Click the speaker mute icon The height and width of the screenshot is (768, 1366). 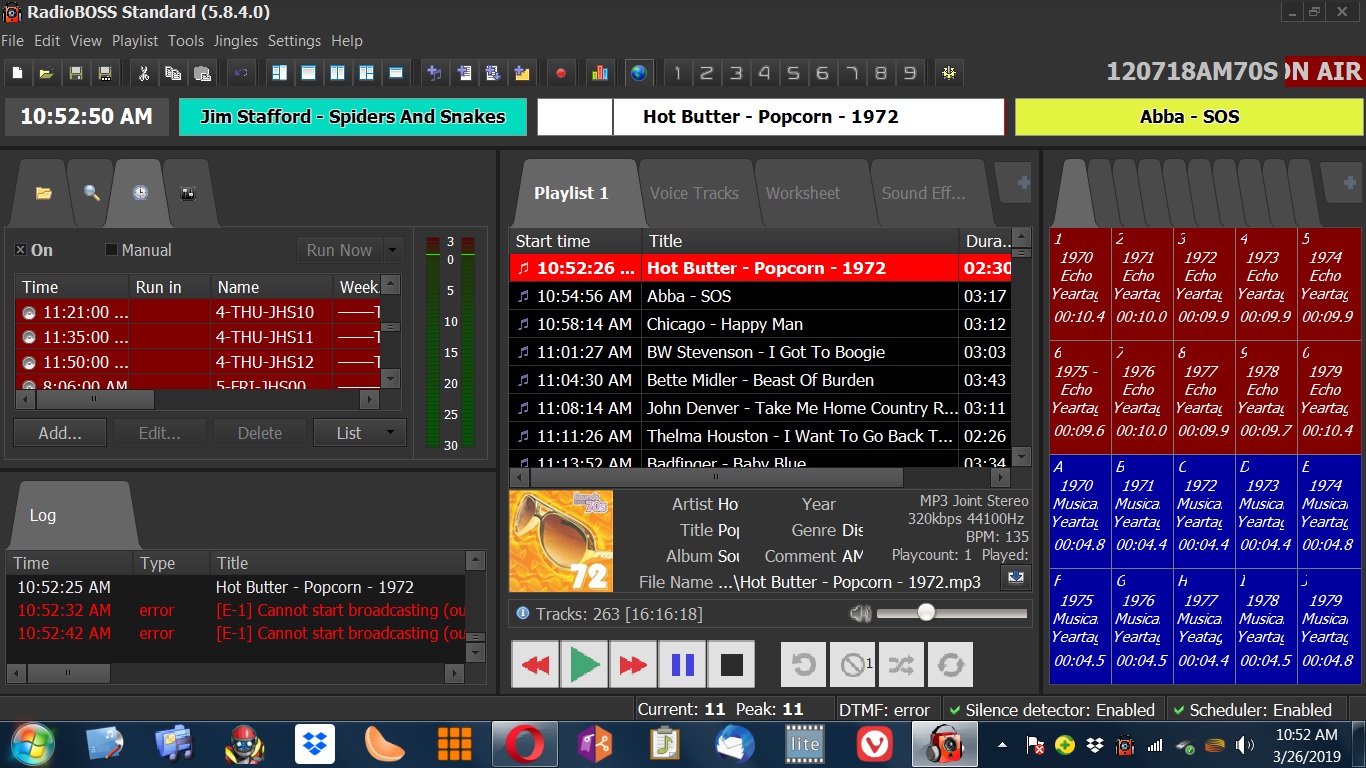coord(860,613)
